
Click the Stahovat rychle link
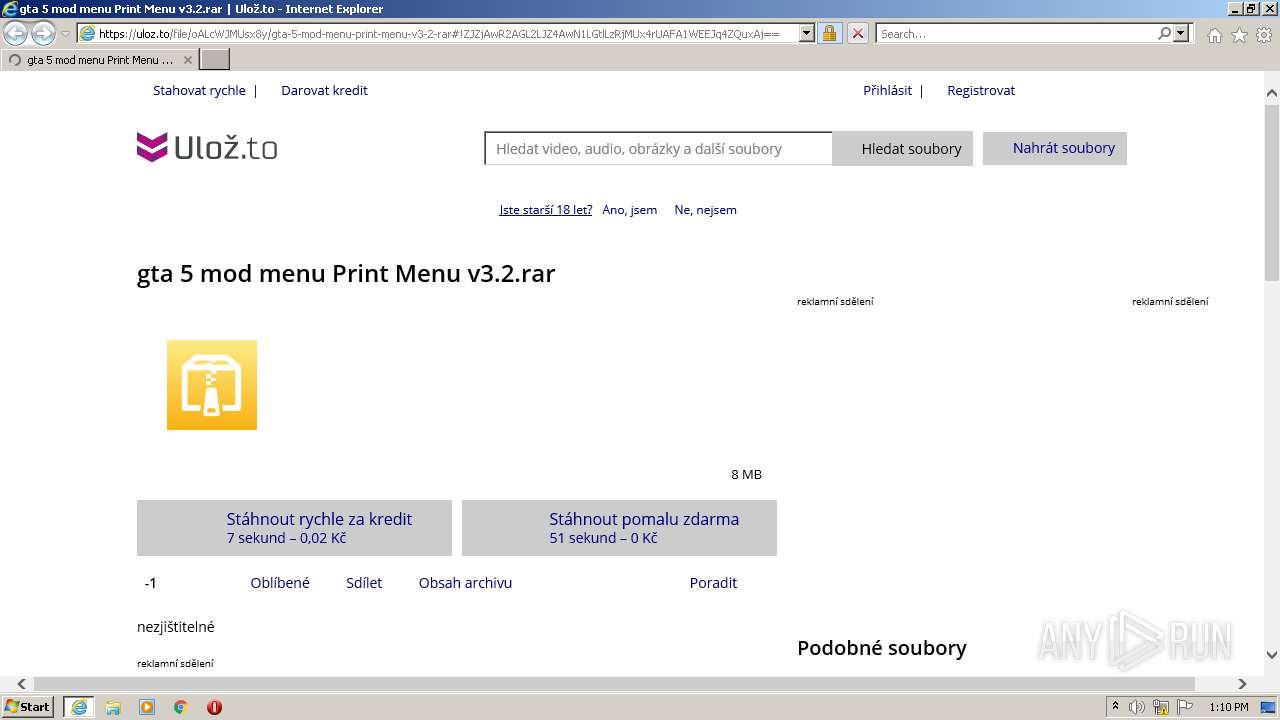coord(199,90)
